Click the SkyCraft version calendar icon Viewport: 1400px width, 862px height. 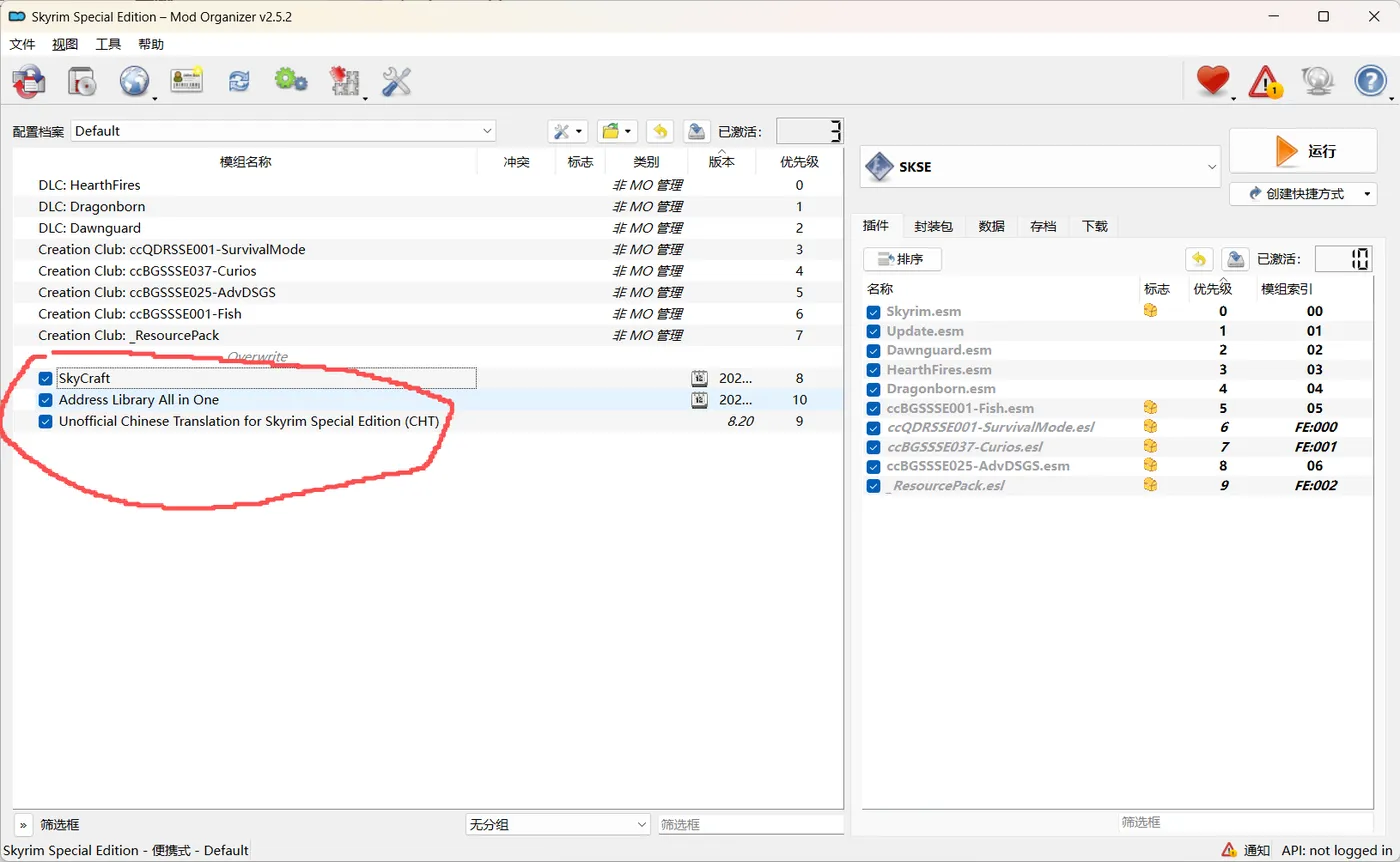pyautogui.click(x=699, y=378)
